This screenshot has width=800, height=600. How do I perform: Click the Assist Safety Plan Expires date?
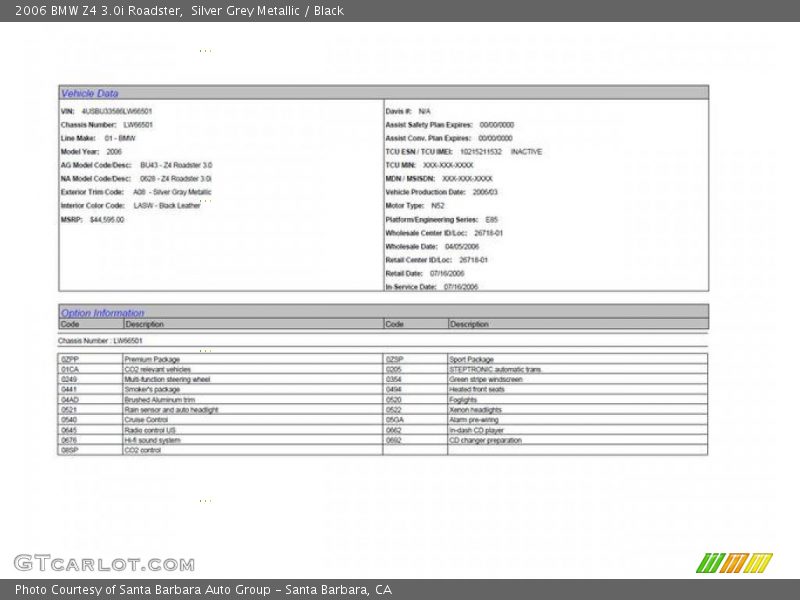coord(497,125)
